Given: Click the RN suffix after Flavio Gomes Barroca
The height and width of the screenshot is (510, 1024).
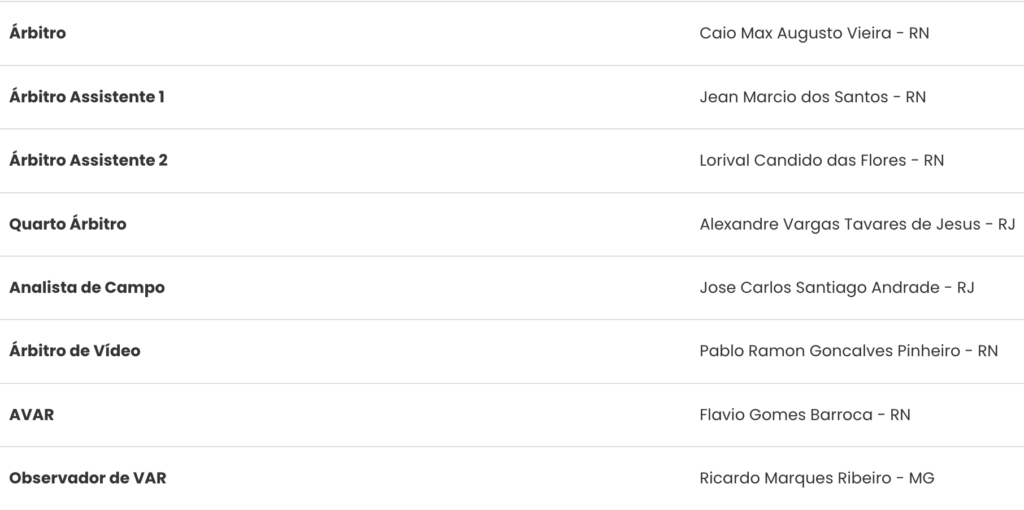Looking at the screenshot, I should click(900, 415).
